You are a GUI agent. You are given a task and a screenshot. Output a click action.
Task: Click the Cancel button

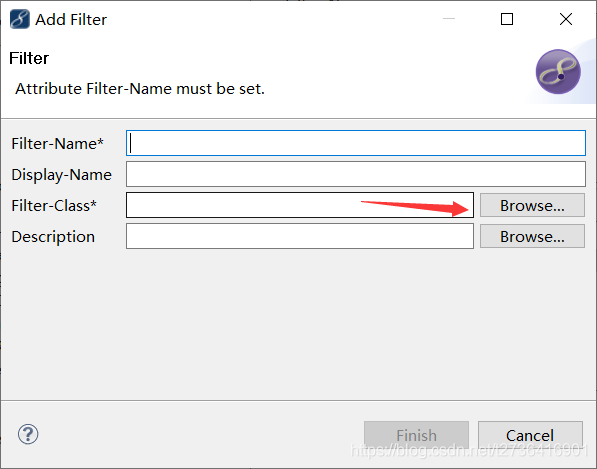pyautogui.click(x=530, y=435)
